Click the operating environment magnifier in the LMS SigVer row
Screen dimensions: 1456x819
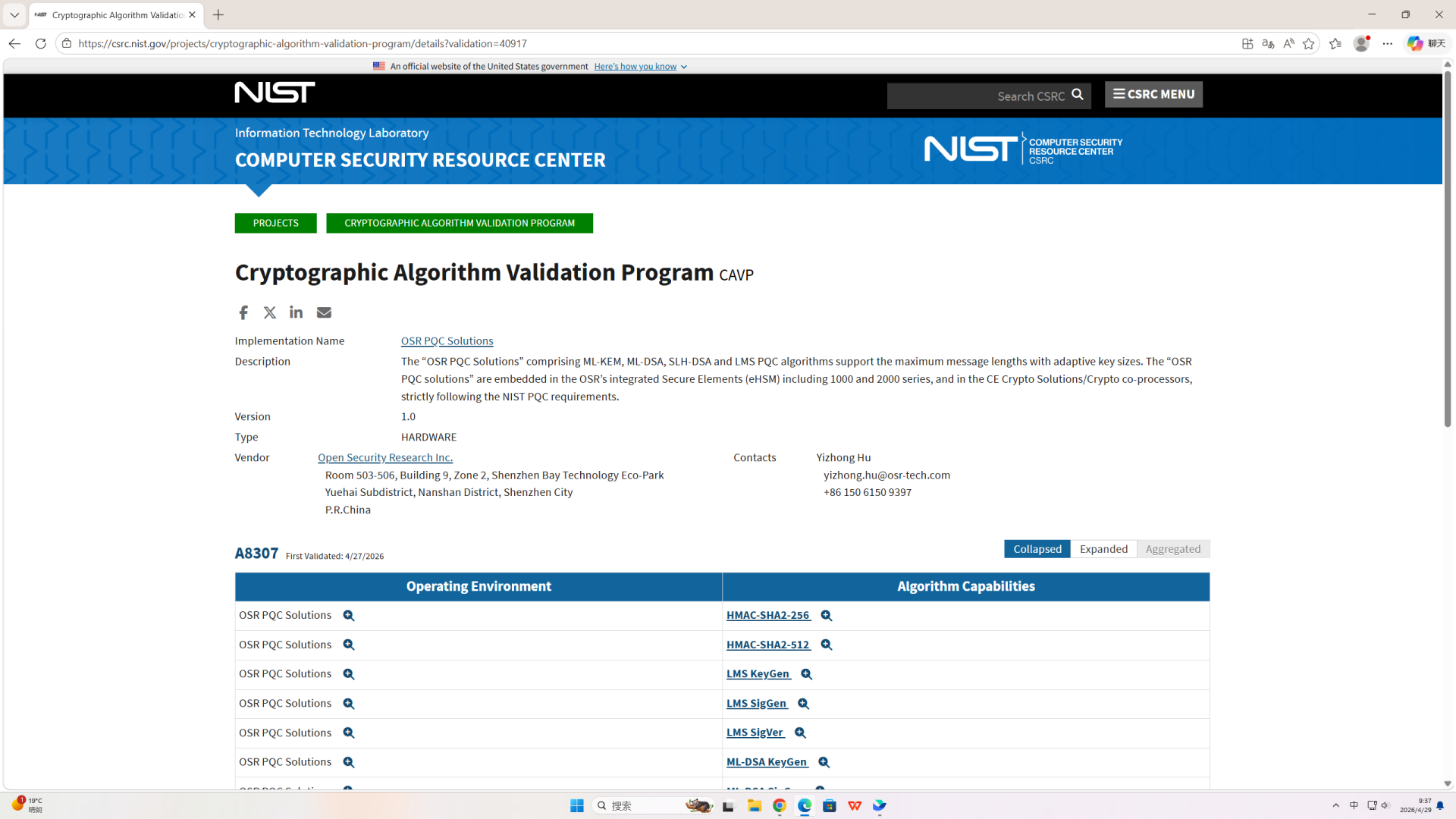coord(349,733)
